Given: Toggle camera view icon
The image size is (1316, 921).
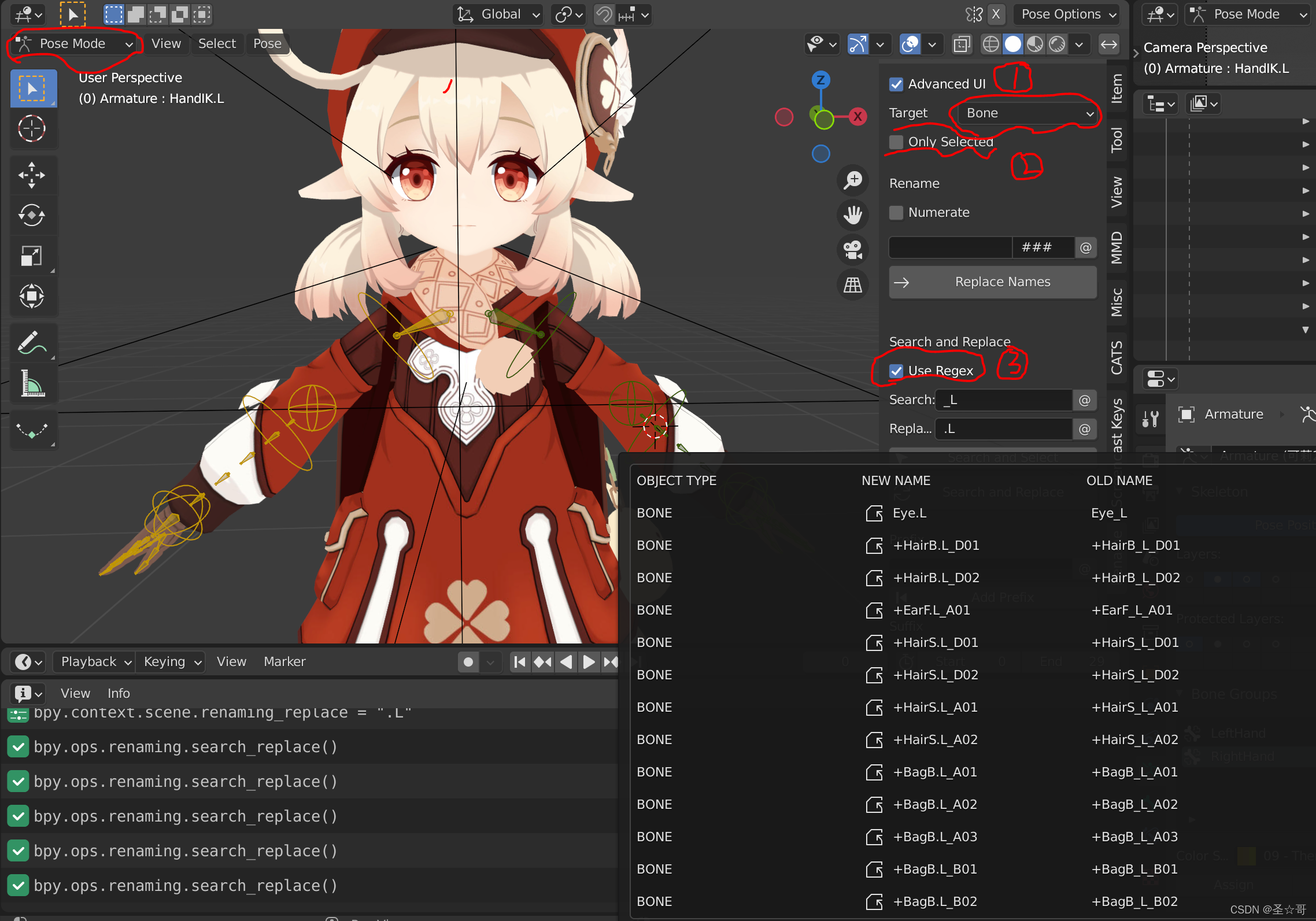Looking at the screenshot, I should [x=853, y=250].
